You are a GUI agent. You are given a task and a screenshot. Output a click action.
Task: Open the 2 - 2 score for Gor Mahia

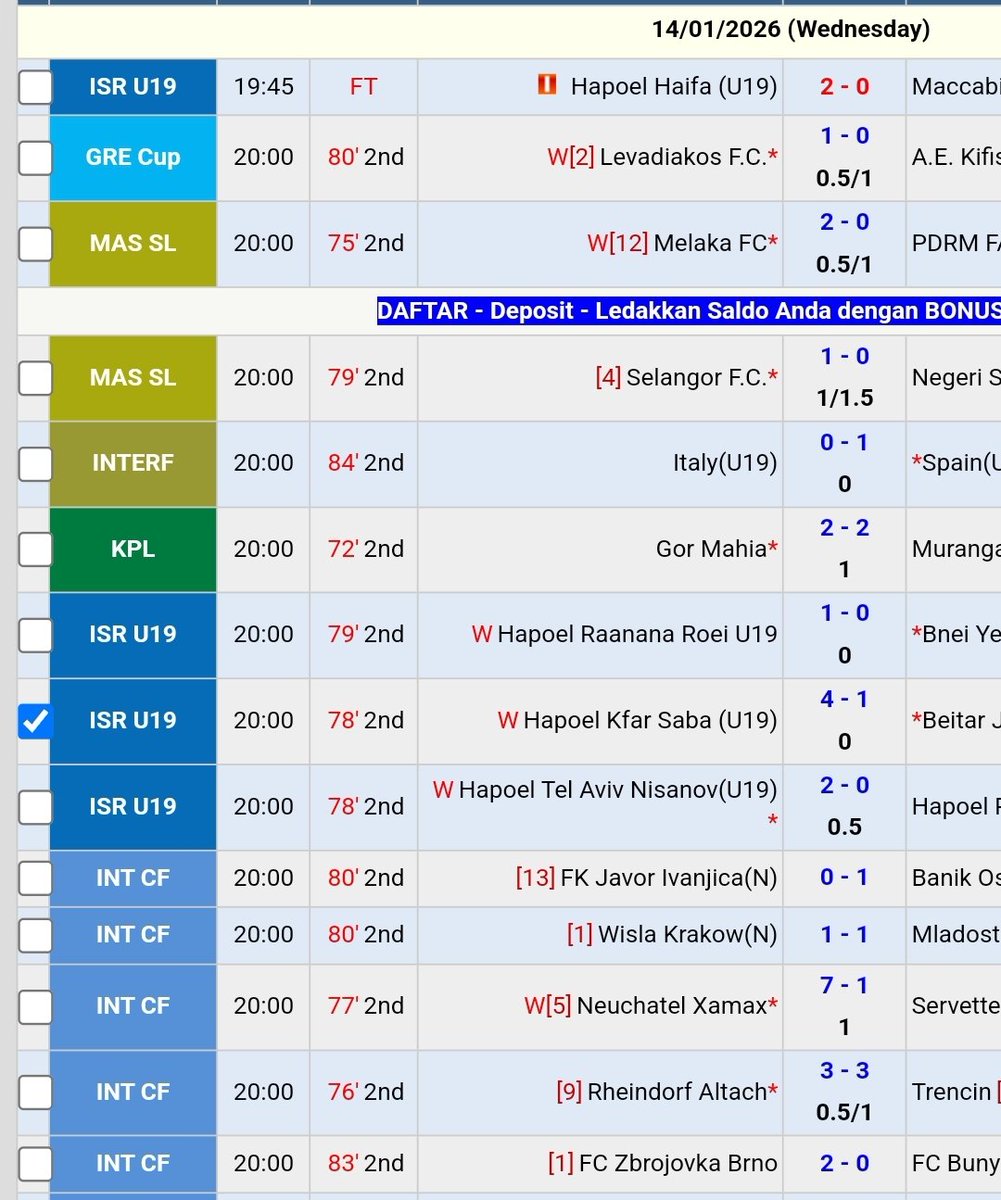coord(845,527)
